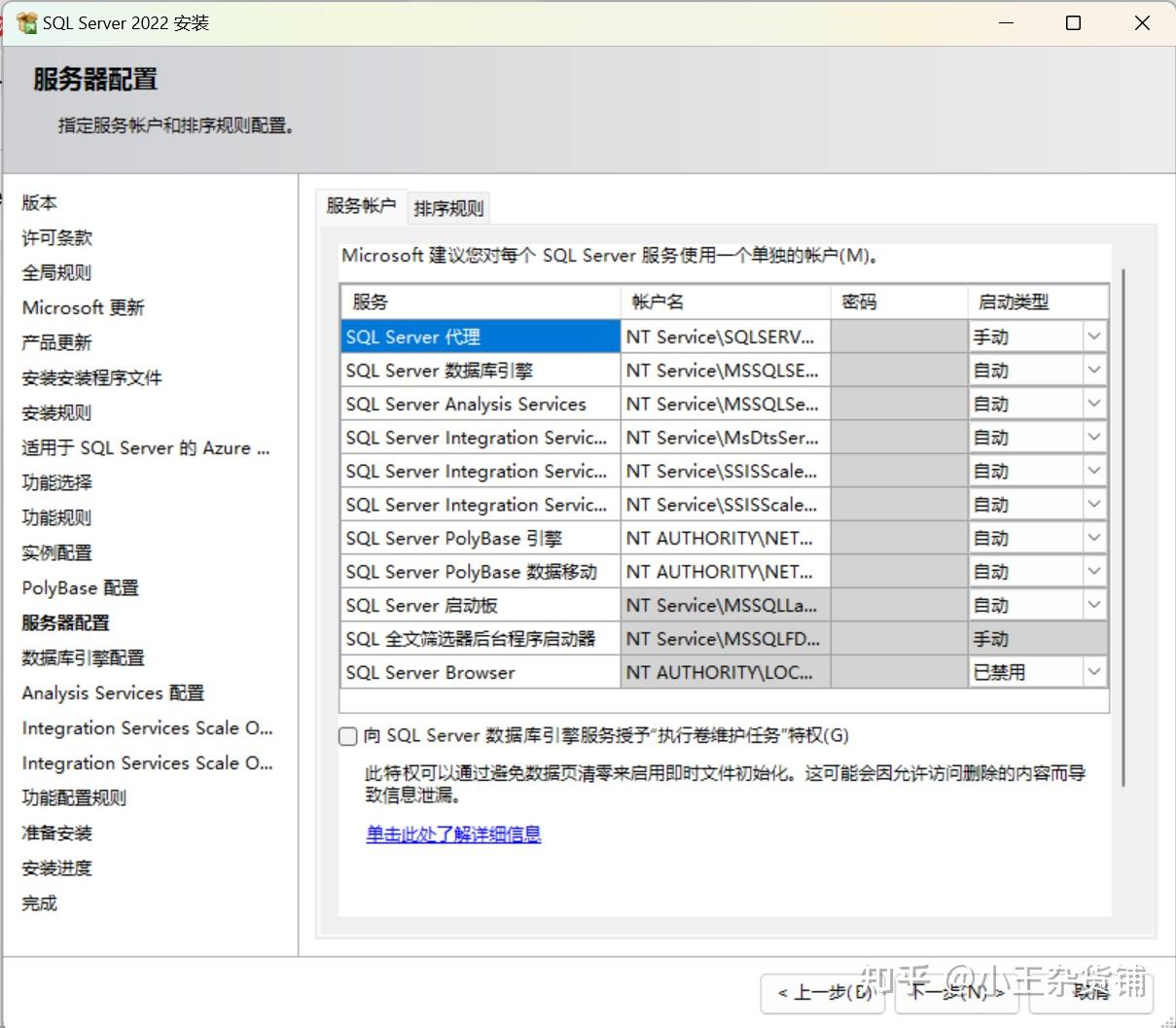Select 功能选择 in the left sidebar

(x=55, y=482)
